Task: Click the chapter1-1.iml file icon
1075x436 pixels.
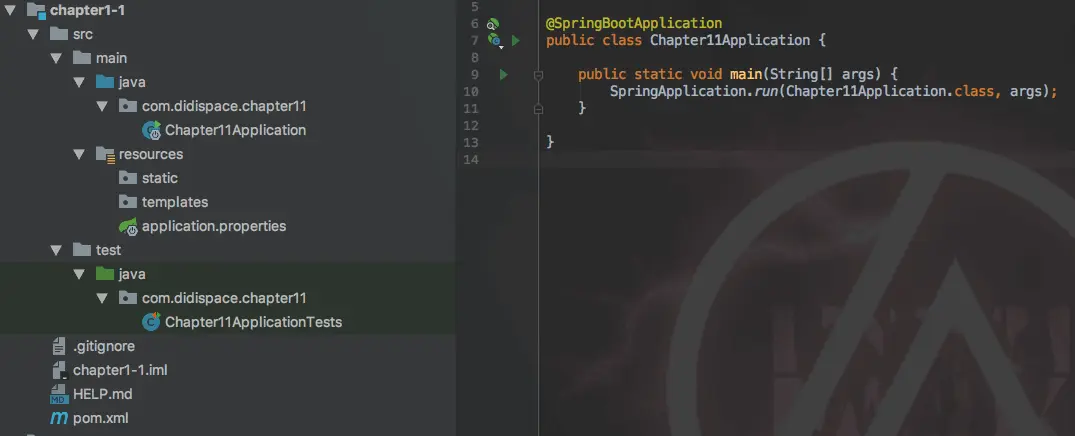Action: pos(60,370)
